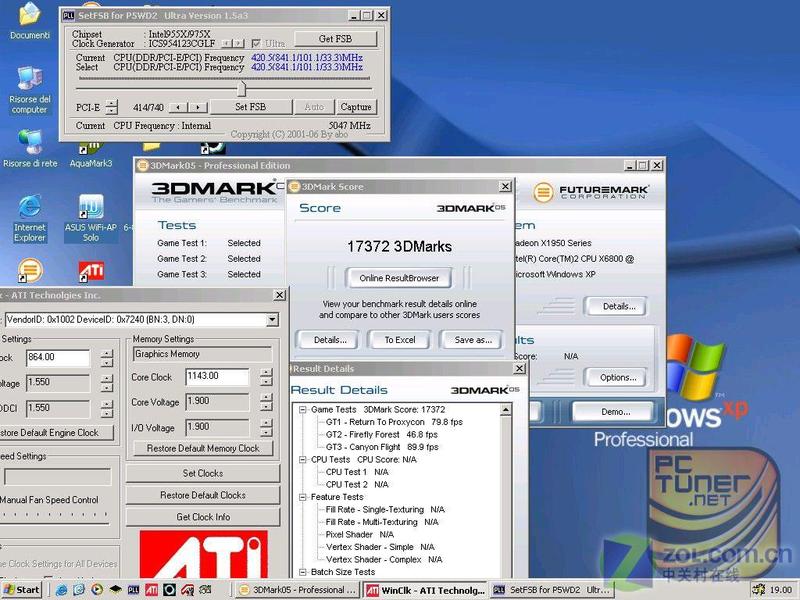This screenshot has height=600, width=800.
Task: Click Get FSB in SetFSB window
Action: [335, 39]
